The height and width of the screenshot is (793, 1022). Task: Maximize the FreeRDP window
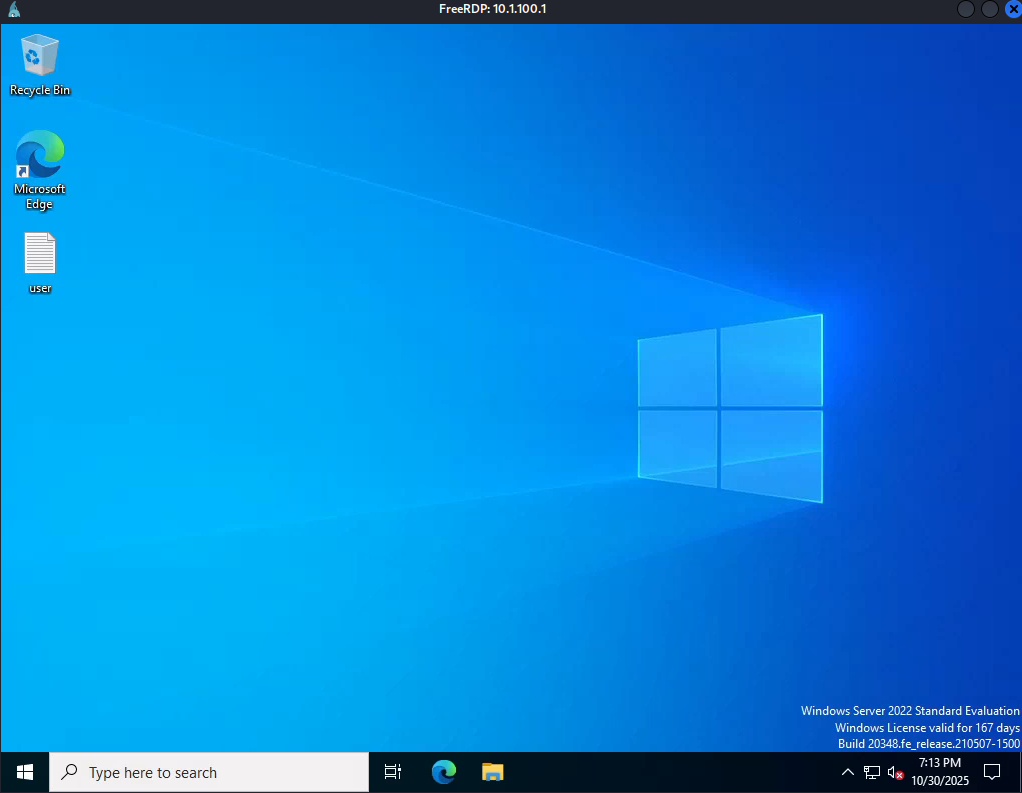tap(989, 9)
